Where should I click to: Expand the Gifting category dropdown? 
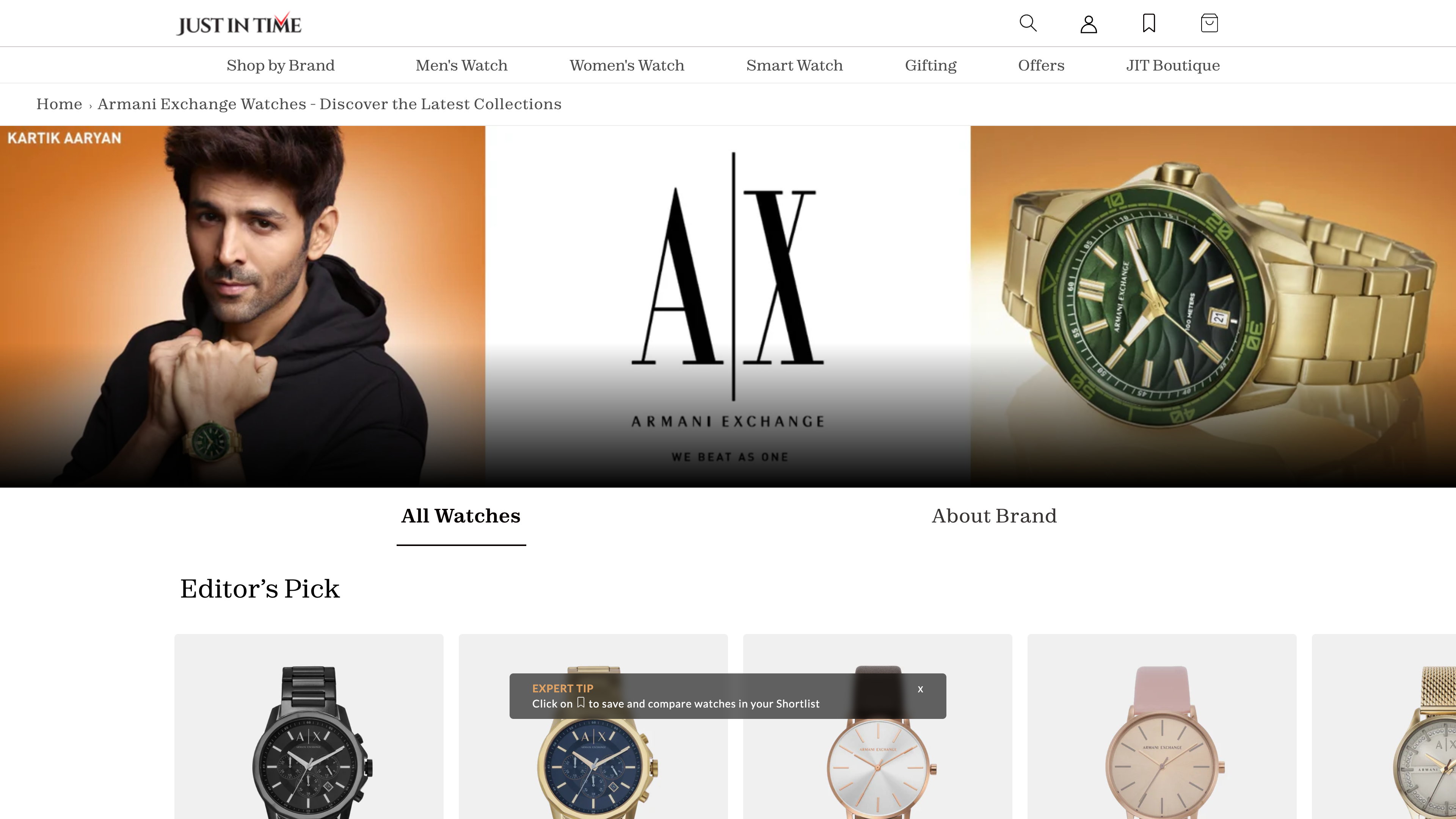coord(931,65)
